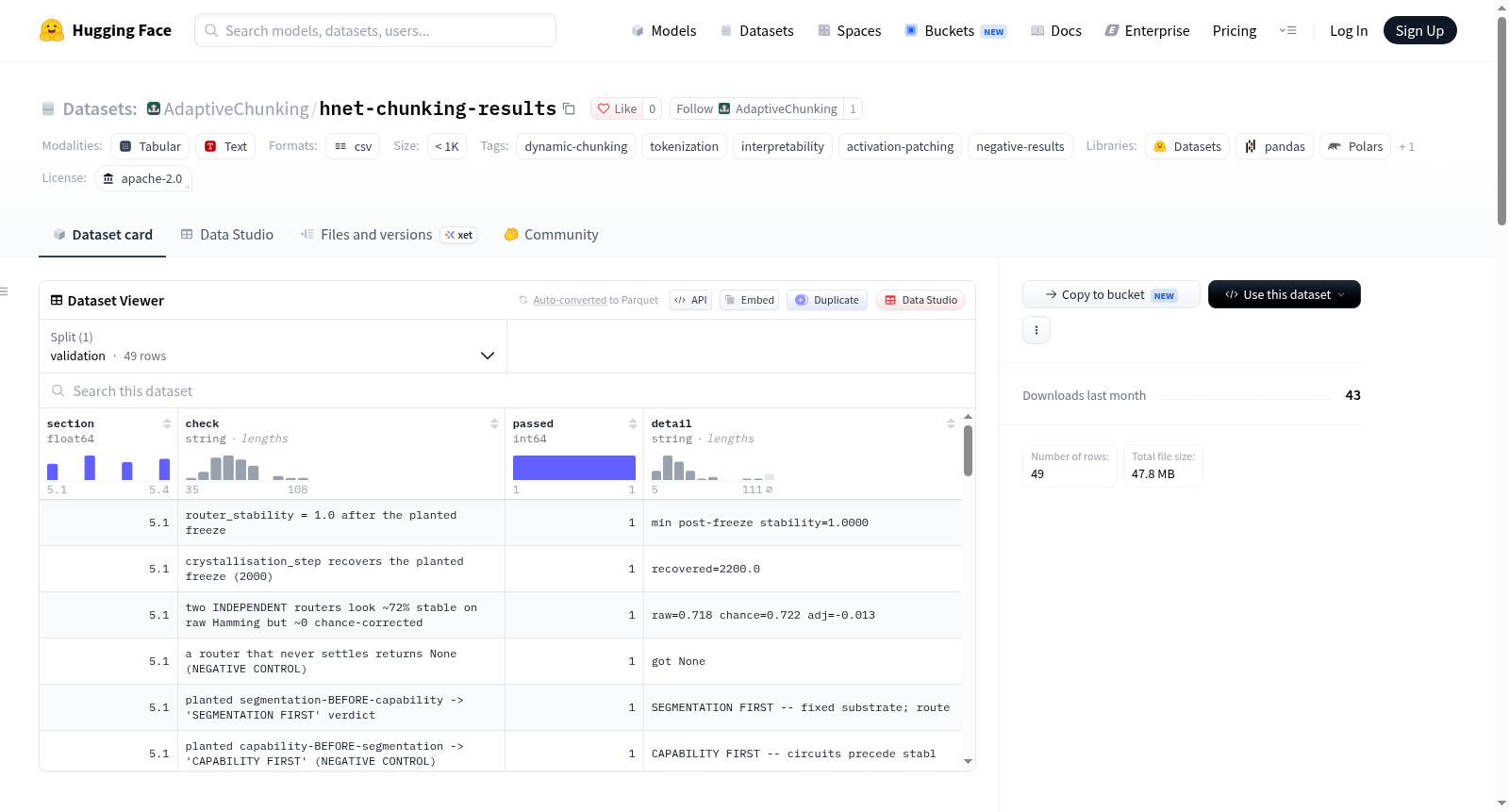This screenshot has height=812, width=1509.
Task: Click the 'got None' detail cell
Action: [803, 661]
